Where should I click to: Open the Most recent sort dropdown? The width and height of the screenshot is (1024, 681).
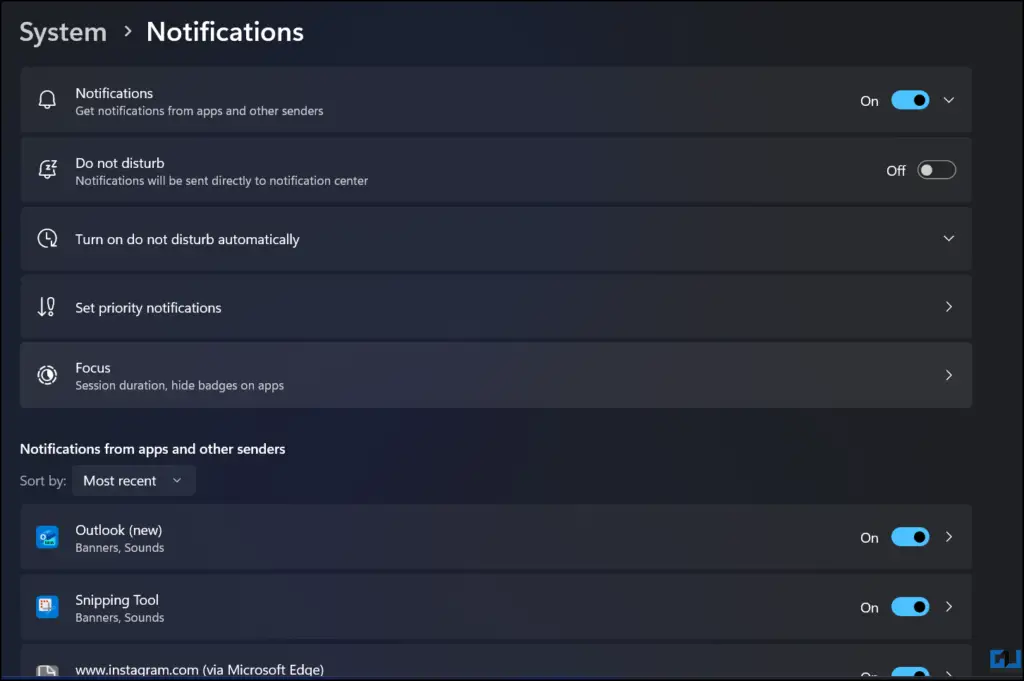coord(133,481)
